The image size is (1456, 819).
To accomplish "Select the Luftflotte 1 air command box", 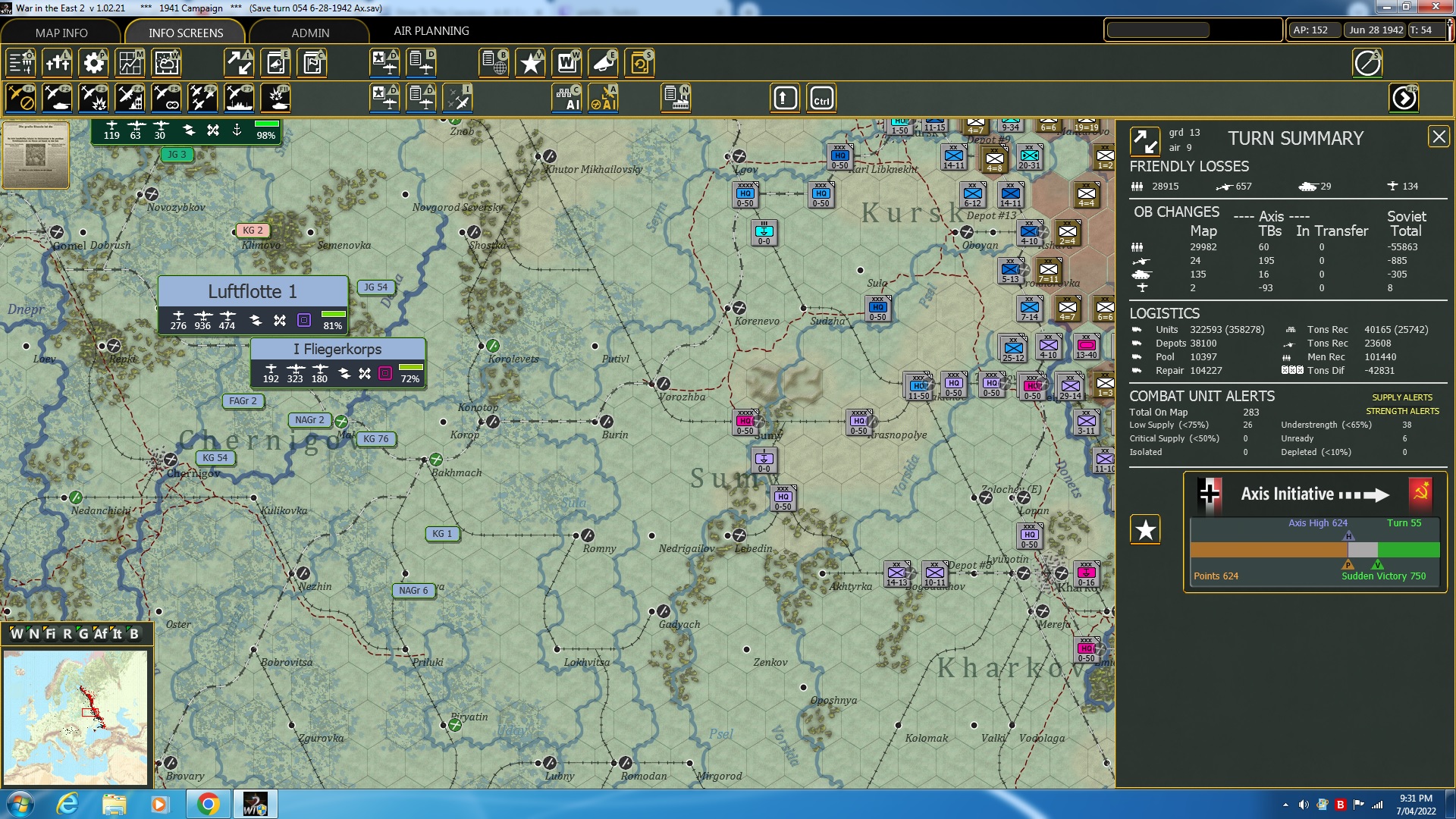I will pos(253,304).
